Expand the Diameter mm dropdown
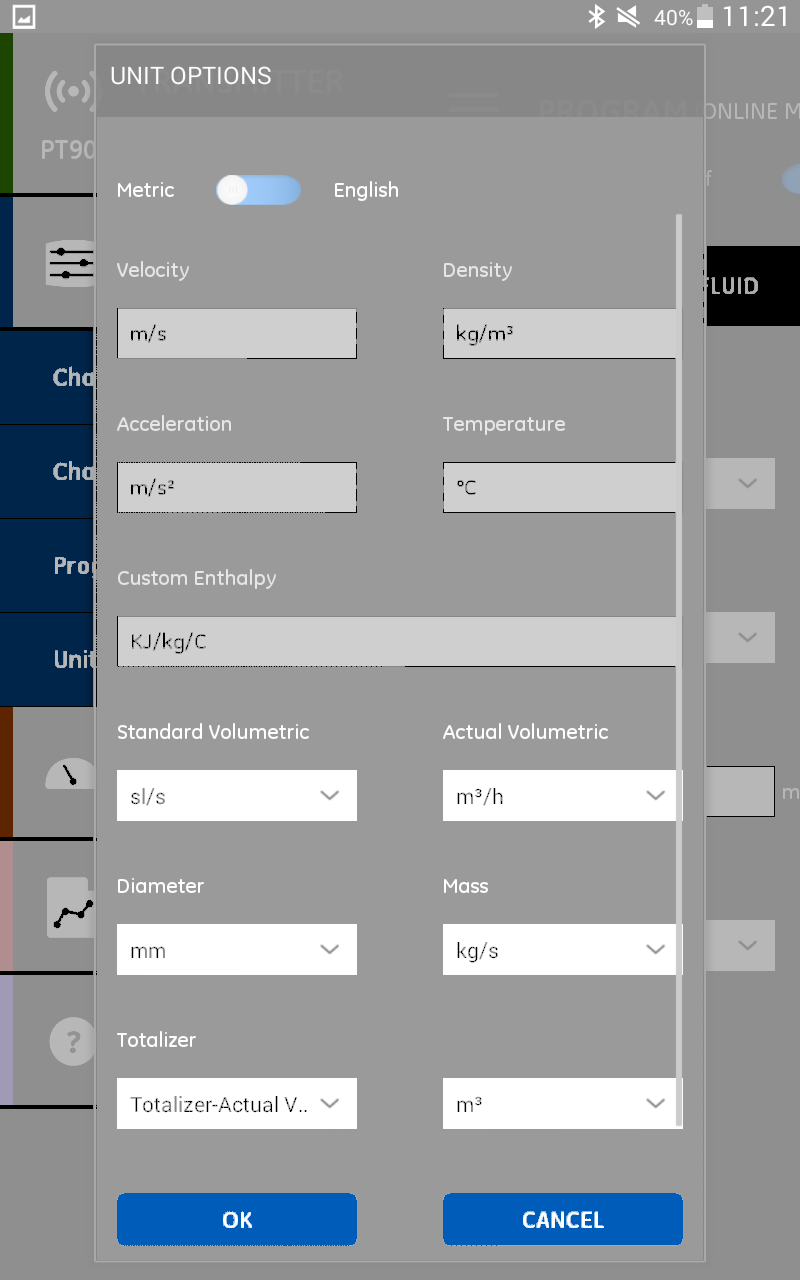The width and height of the screenshot is (800, 1280). click(x=237, y=950)
